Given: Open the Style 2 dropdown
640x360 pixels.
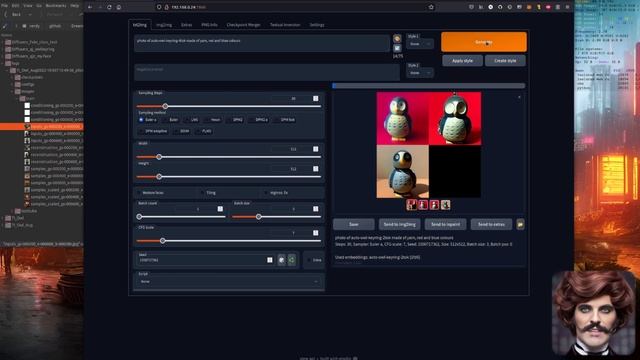Looking at the screenshot, I should tap(420, 73).
